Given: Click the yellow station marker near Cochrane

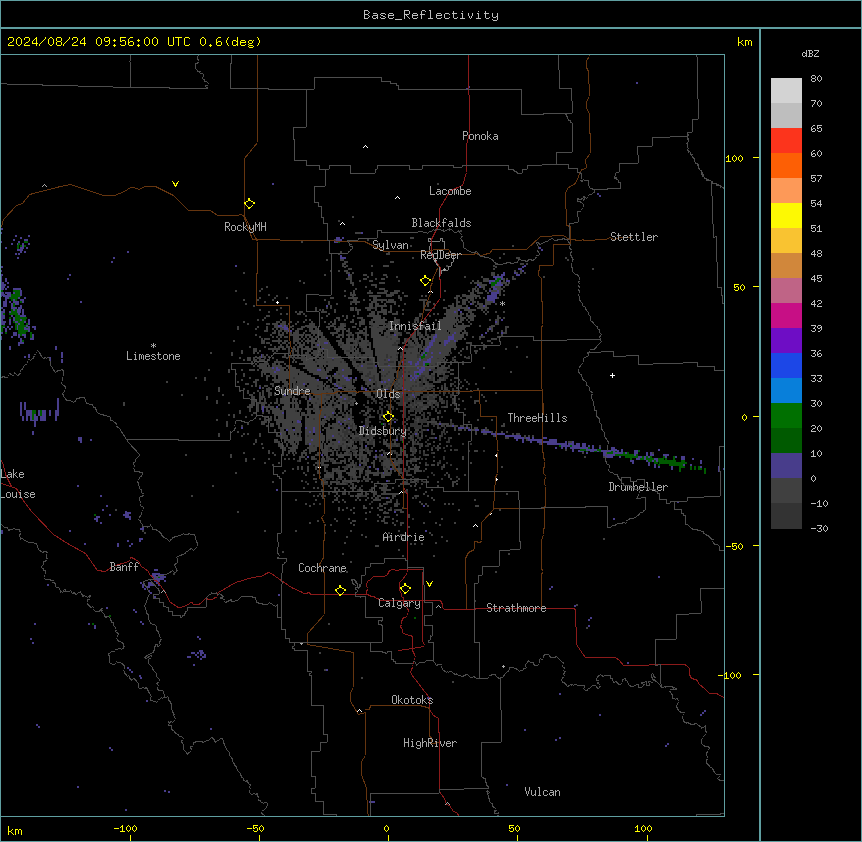Looking at the screenshot, I should (x=340, y=590).
